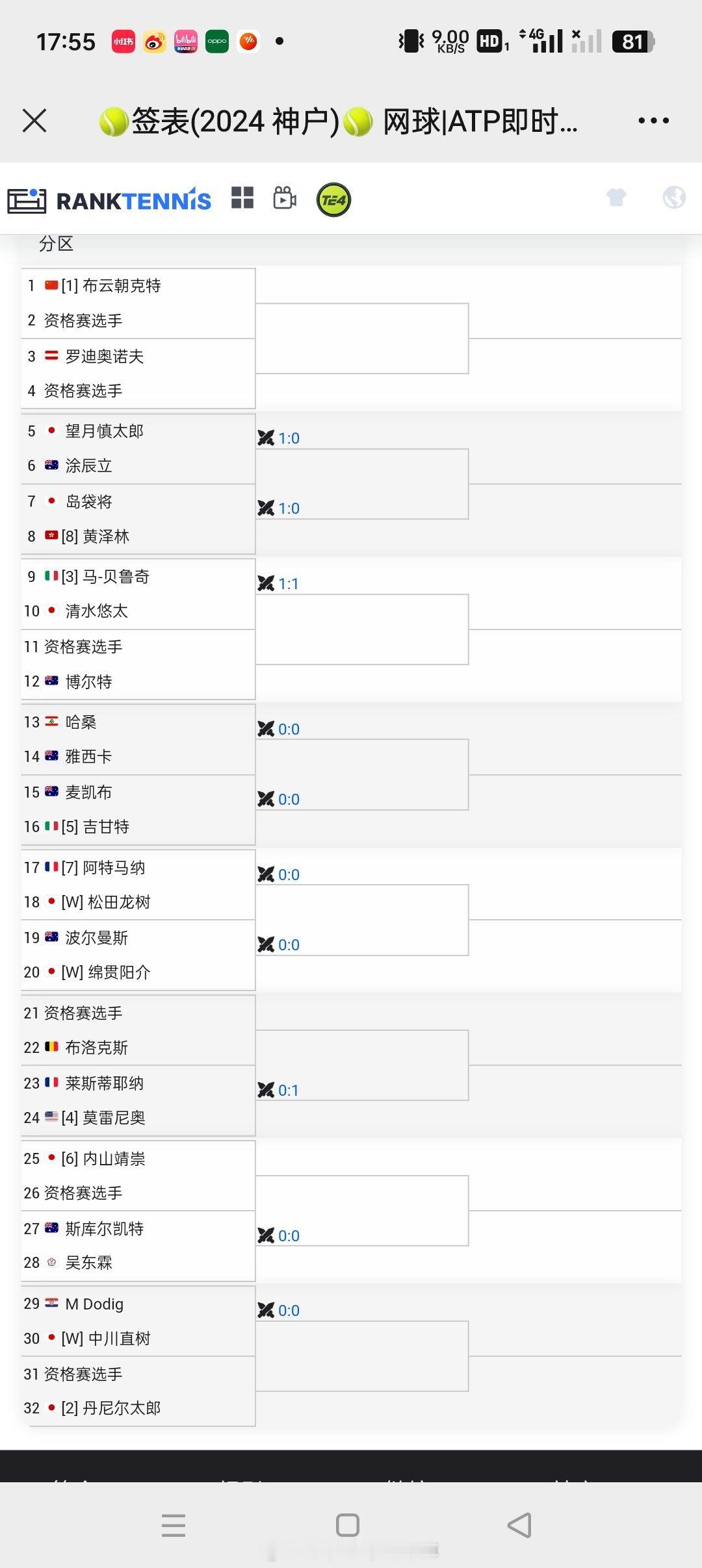Open head-to-head 0:0 for 哈桑 match

click(279, 729)
